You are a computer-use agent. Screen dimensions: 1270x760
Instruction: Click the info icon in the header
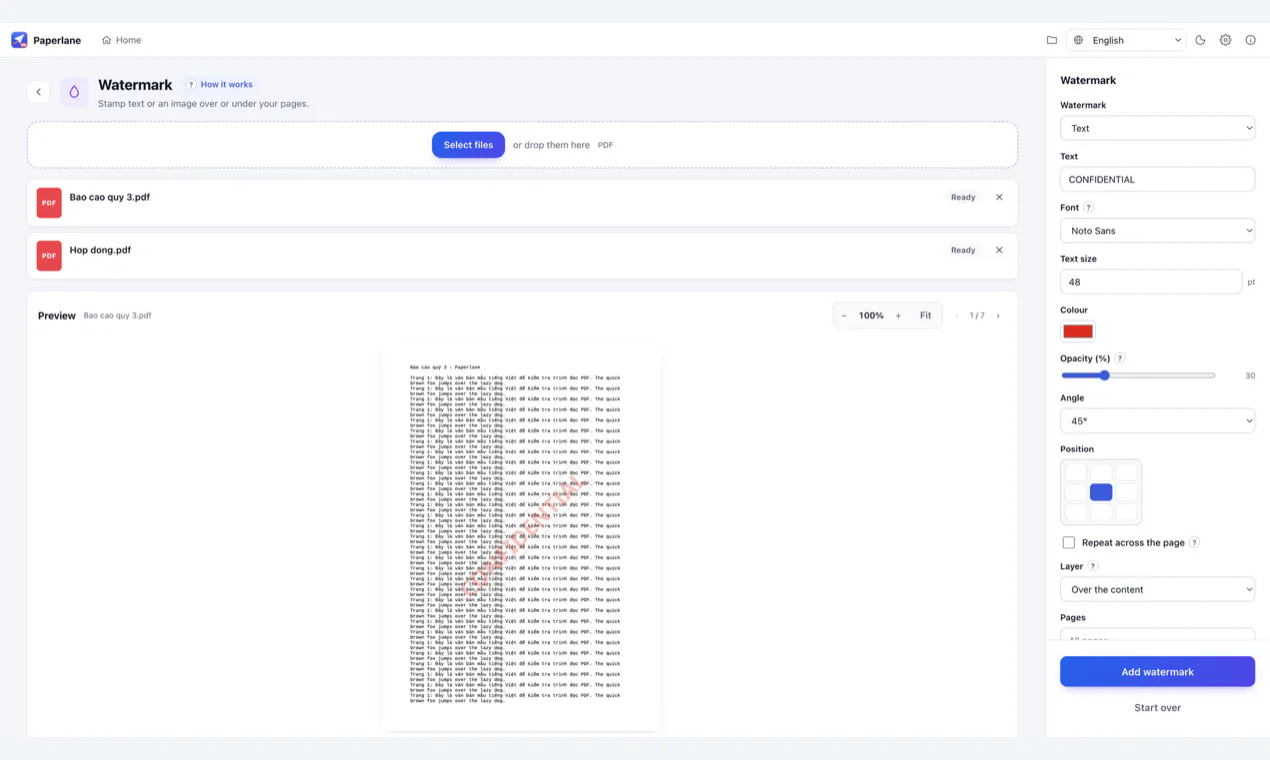tap(1250, 40)
